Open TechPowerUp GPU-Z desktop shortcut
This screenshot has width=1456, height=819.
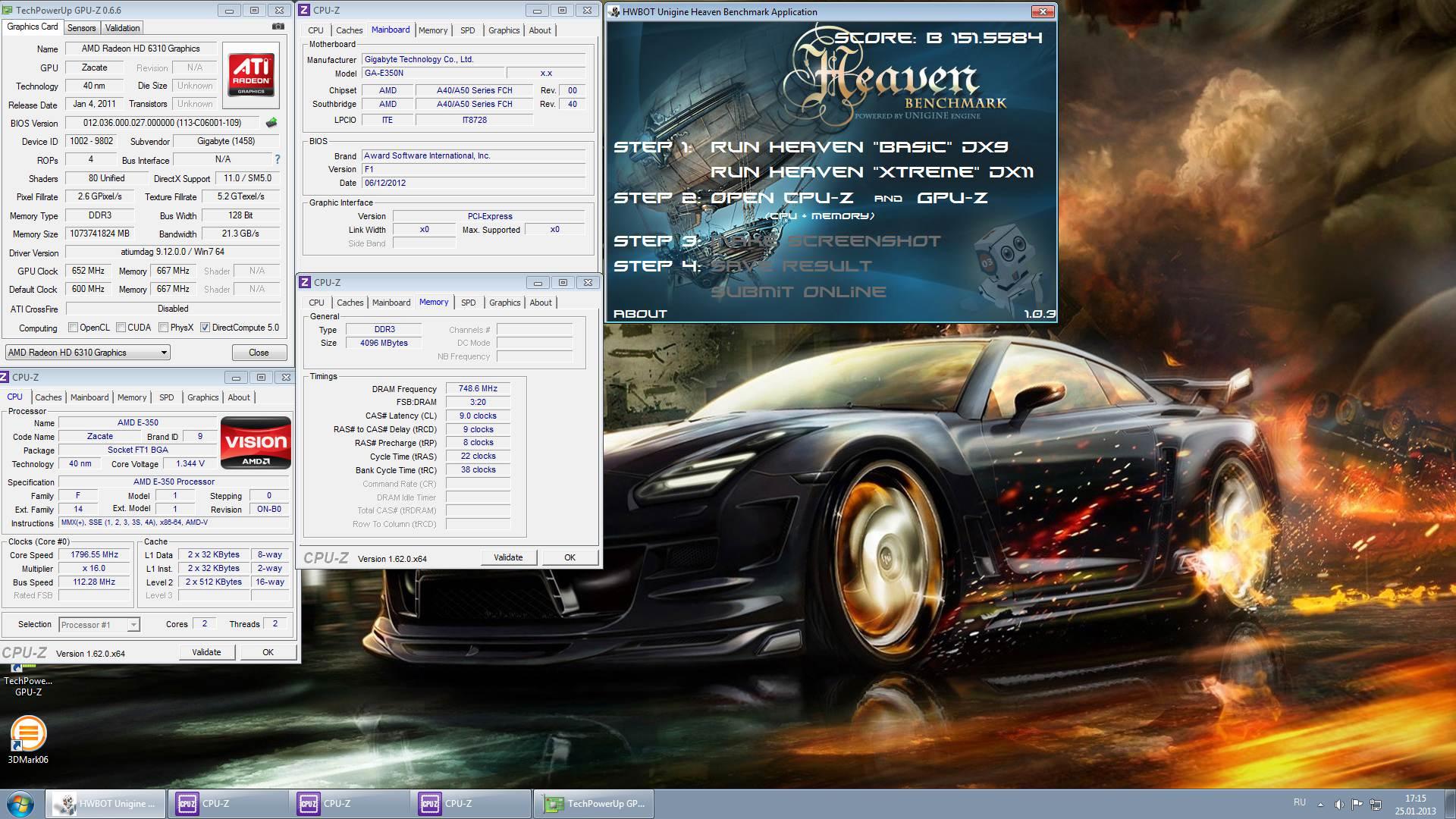28,680
